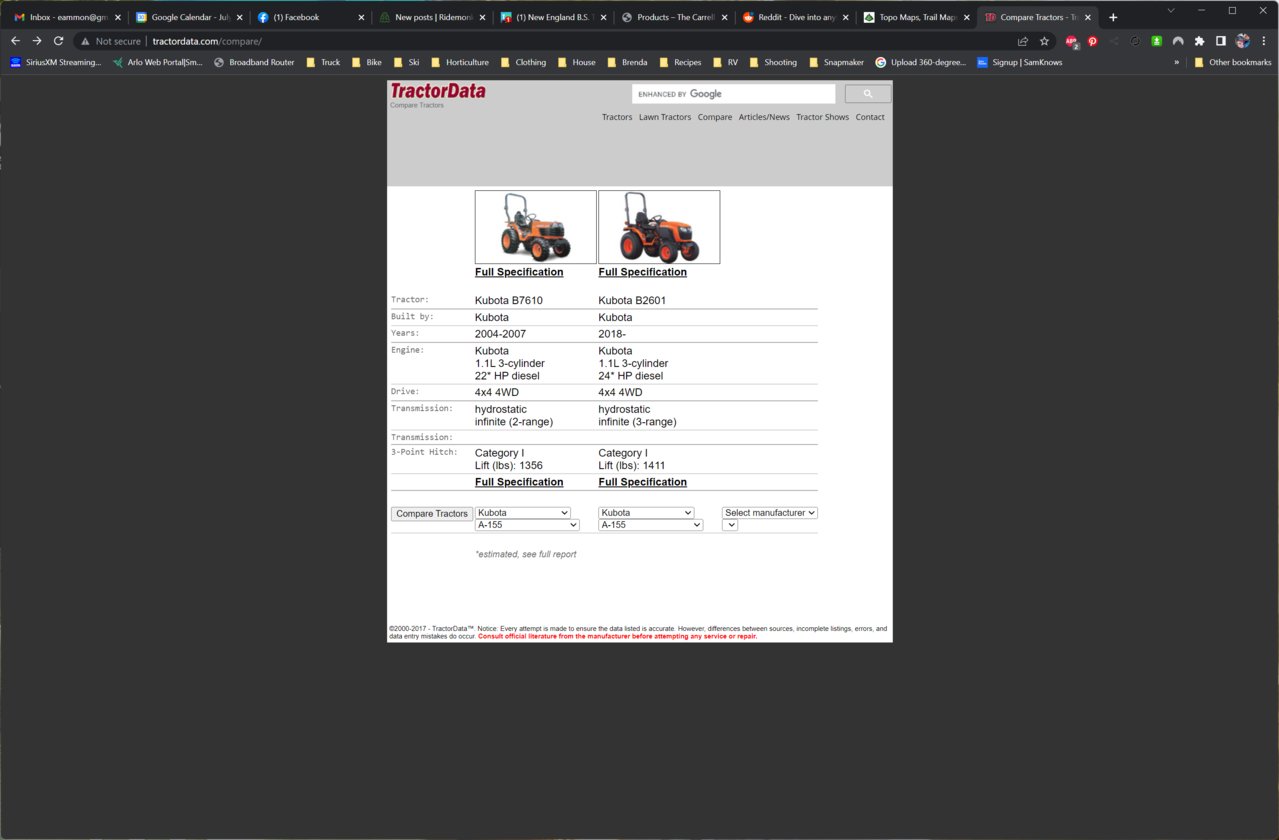Open the Other bookmarks folder
The height and width of the screenshot is (840, 1279).
click(x=1232, y=62)
